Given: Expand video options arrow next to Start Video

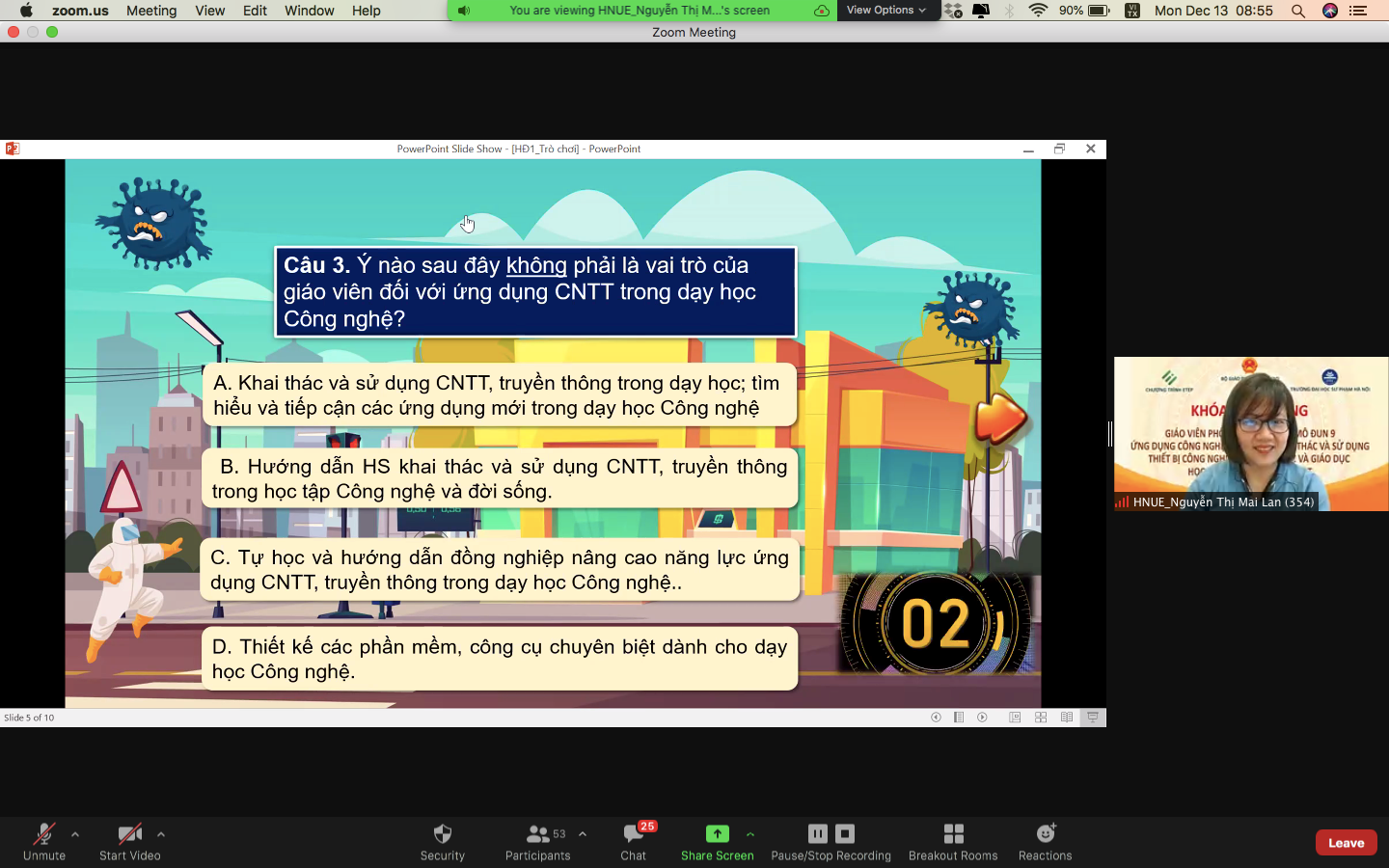Looking at the screenshot, I should 161,834.
